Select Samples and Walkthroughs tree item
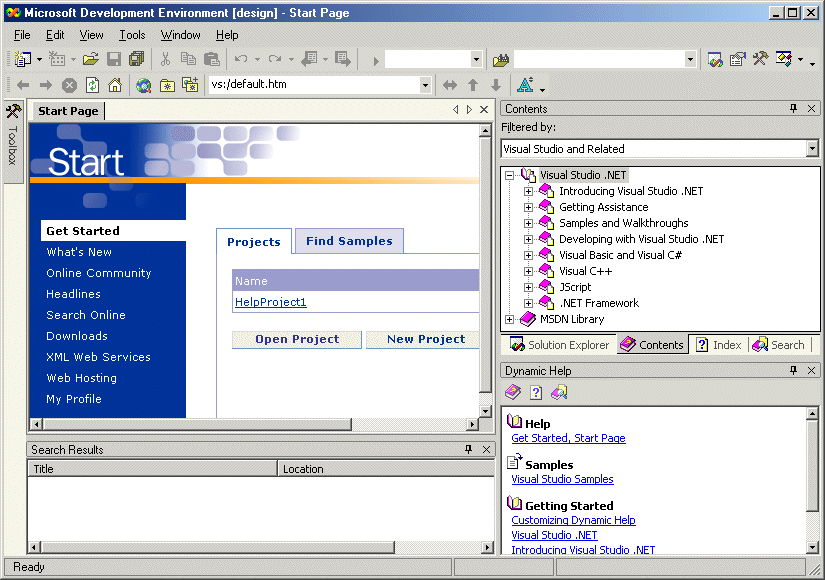 pyautogui.click(x=623, y=223)
